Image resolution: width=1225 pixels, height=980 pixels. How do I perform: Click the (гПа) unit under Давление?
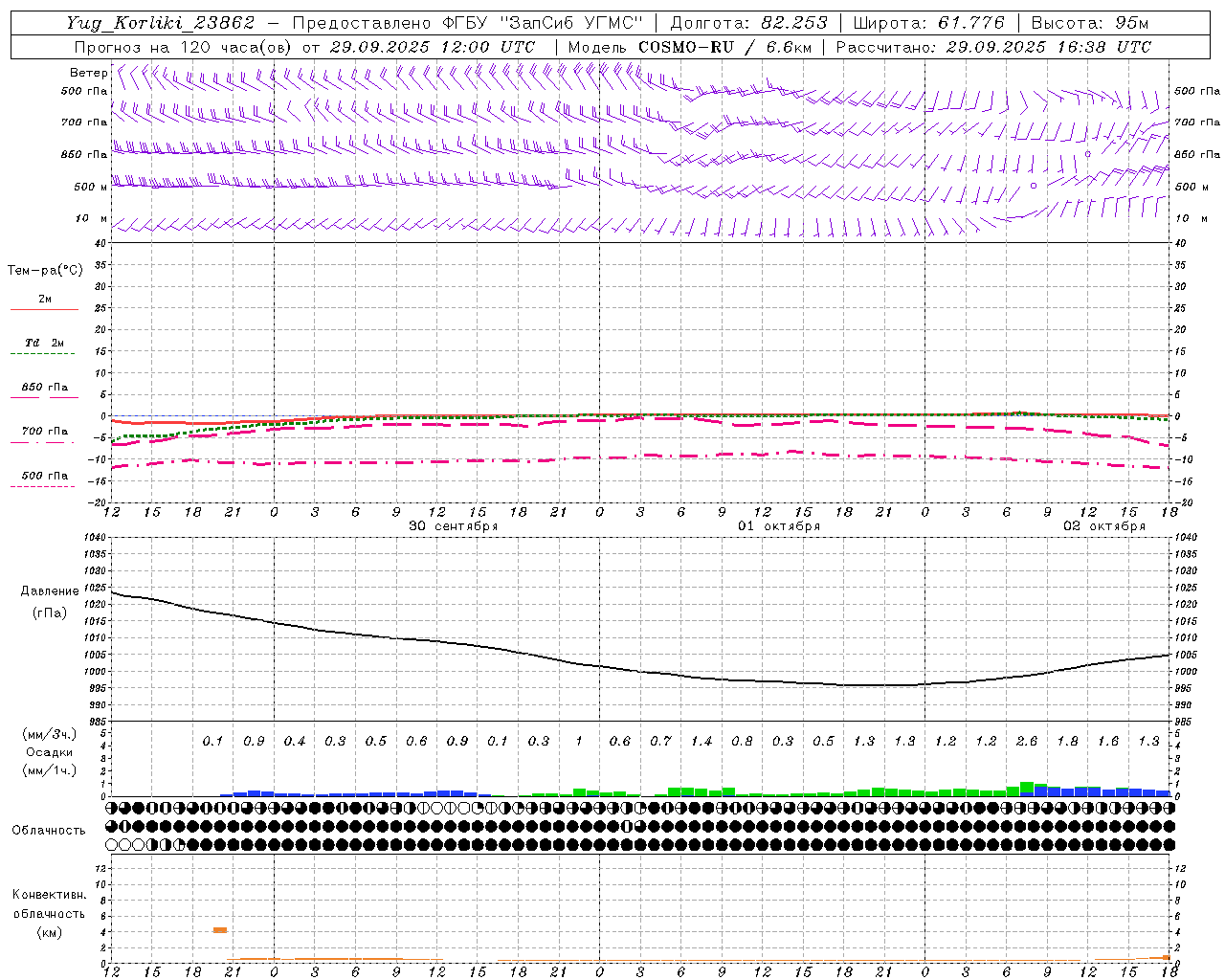pyautogui.click(x=50, y=613)
